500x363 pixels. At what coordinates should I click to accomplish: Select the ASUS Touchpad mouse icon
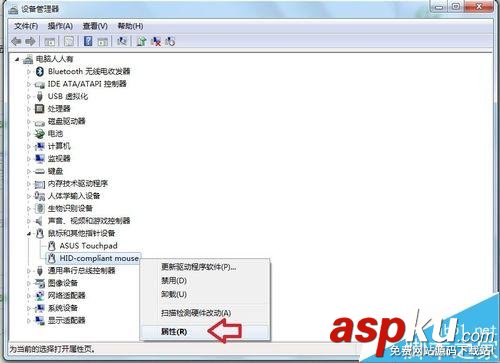click(51, 246)
